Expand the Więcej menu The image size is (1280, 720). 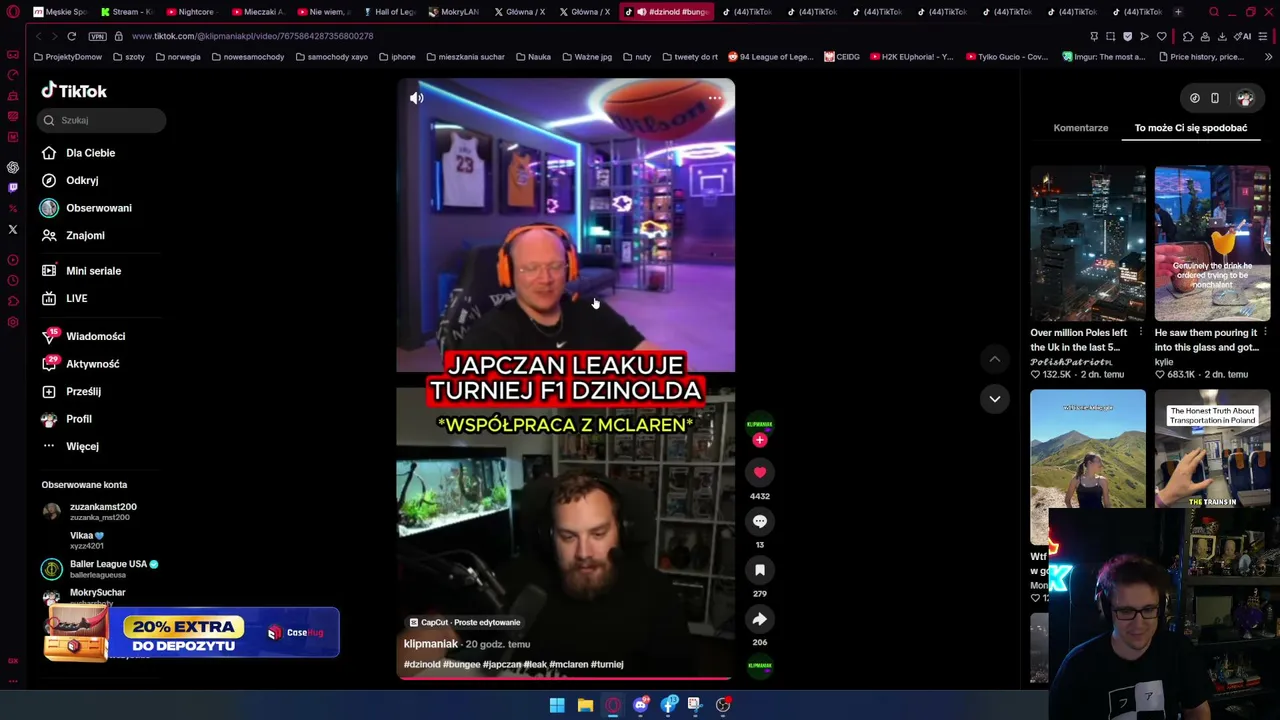pyautogui.click(x=70, y=446)
